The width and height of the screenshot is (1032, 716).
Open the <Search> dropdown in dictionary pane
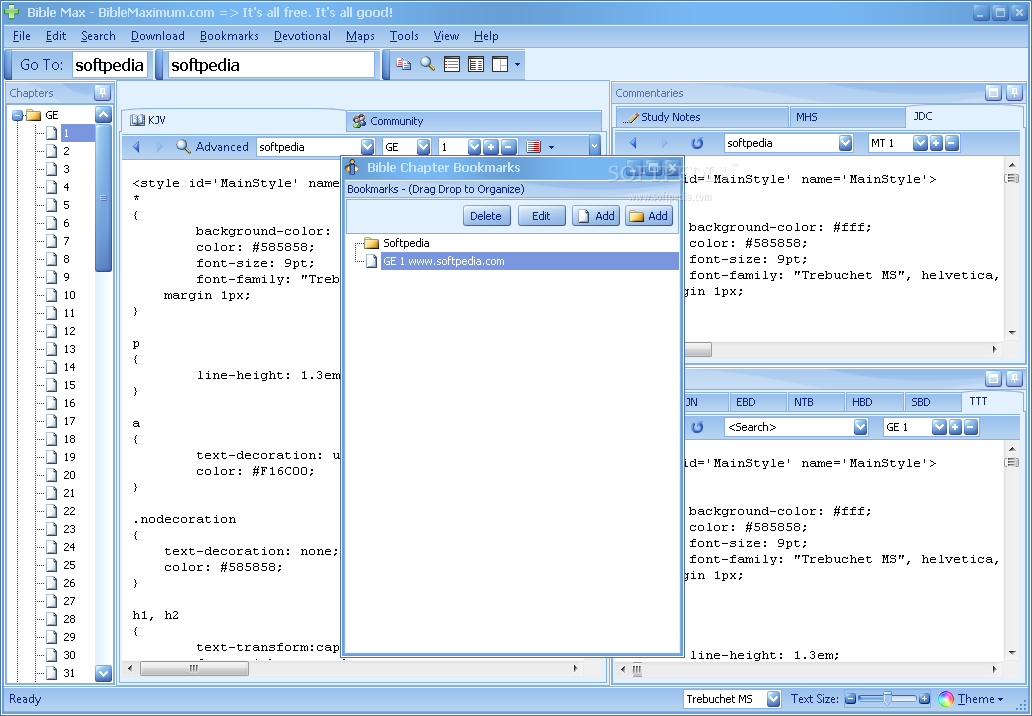860,427
